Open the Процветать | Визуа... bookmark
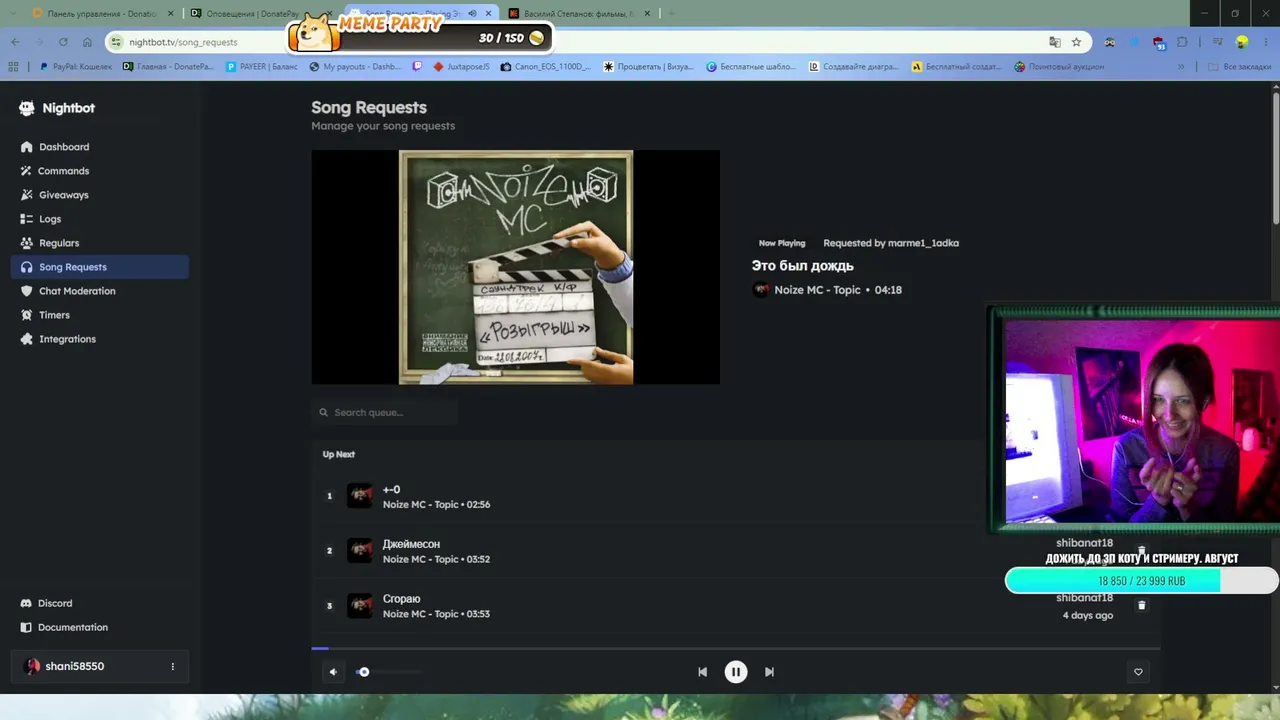1280x720 pixels. [x=648, y=67]
